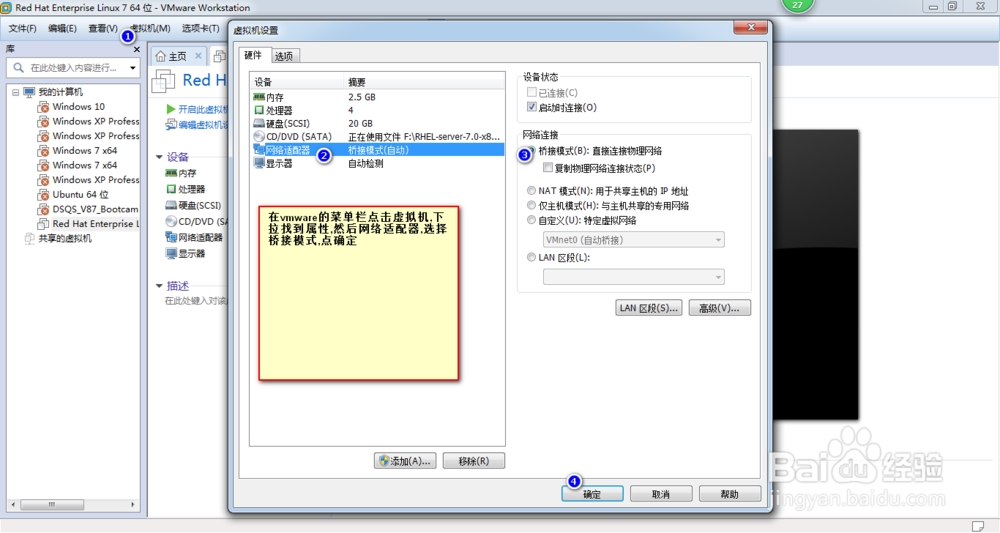Click the library horizontal scrollbar thumb
Image resolution: width=1000 pixels, height=533 pixels.
click(x=52, y=504)
